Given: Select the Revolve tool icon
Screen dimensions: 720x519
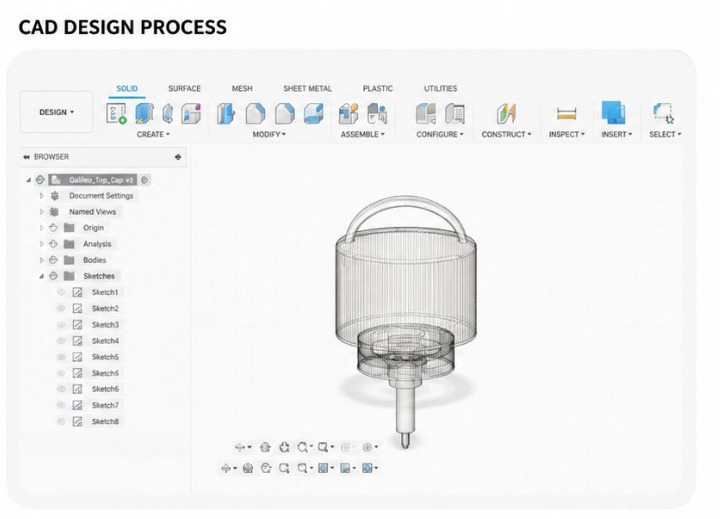Looking at the screenshot, I should (x=168, y=113).
